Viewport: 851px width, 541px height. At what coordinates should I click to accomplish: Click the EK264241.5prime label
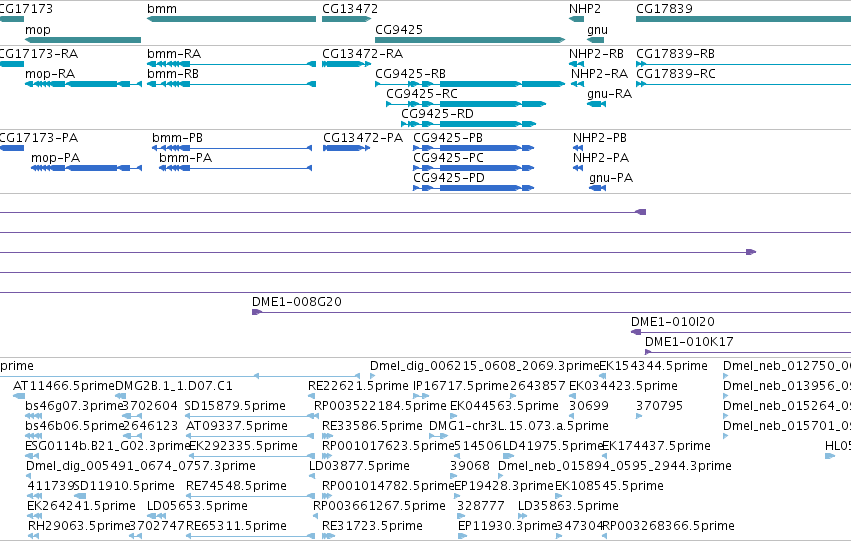81,506
